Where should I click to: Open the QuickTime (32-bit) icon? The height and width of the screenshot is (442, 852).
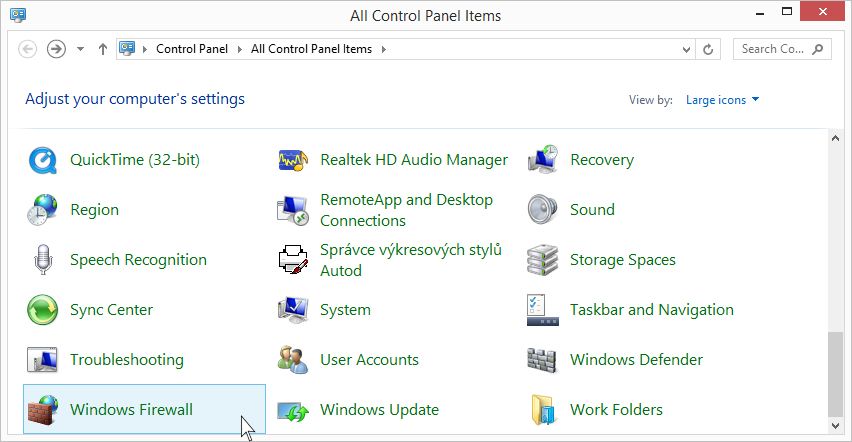click(42, 160)
